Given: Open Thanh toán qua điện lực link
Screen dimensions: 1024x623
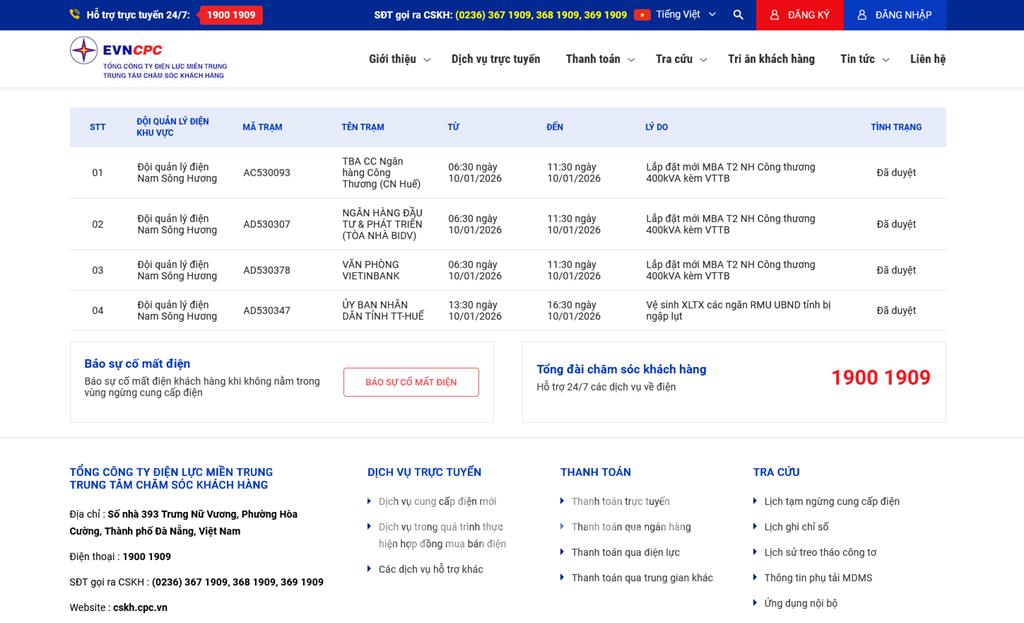Looking at the screenshot, I should [625, 552].
